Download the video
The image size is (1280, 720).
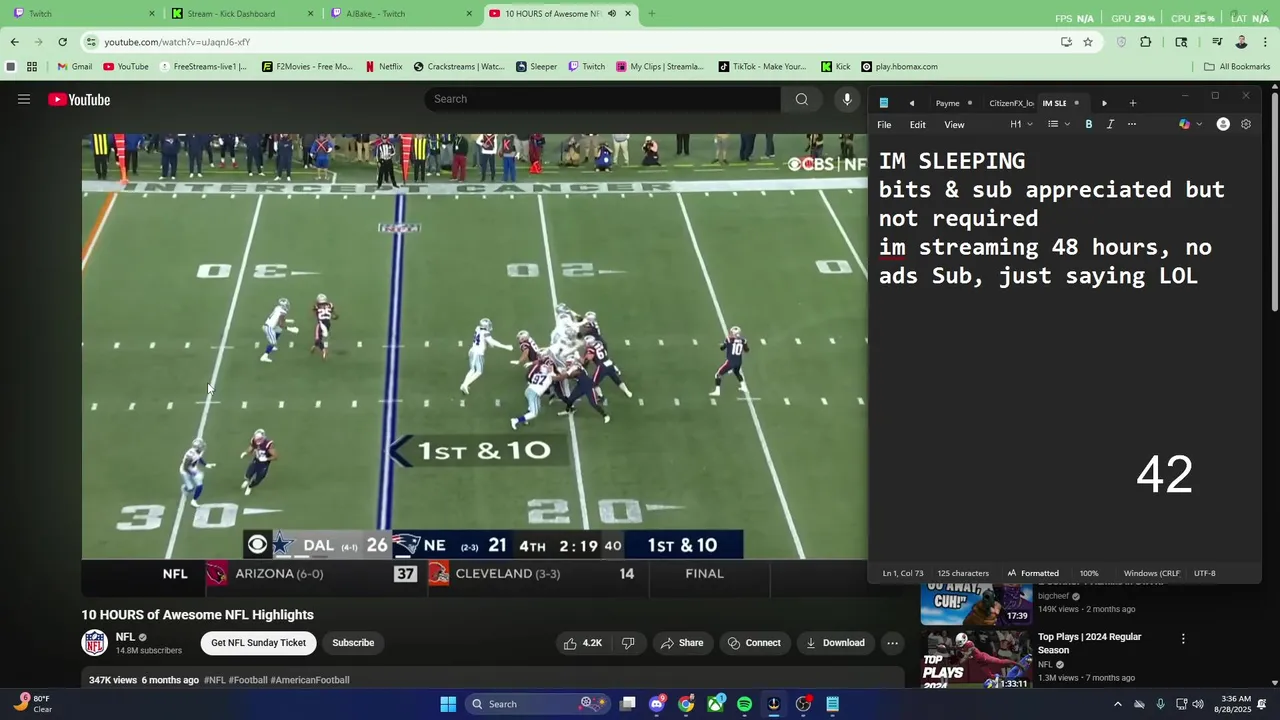(835, 643)
